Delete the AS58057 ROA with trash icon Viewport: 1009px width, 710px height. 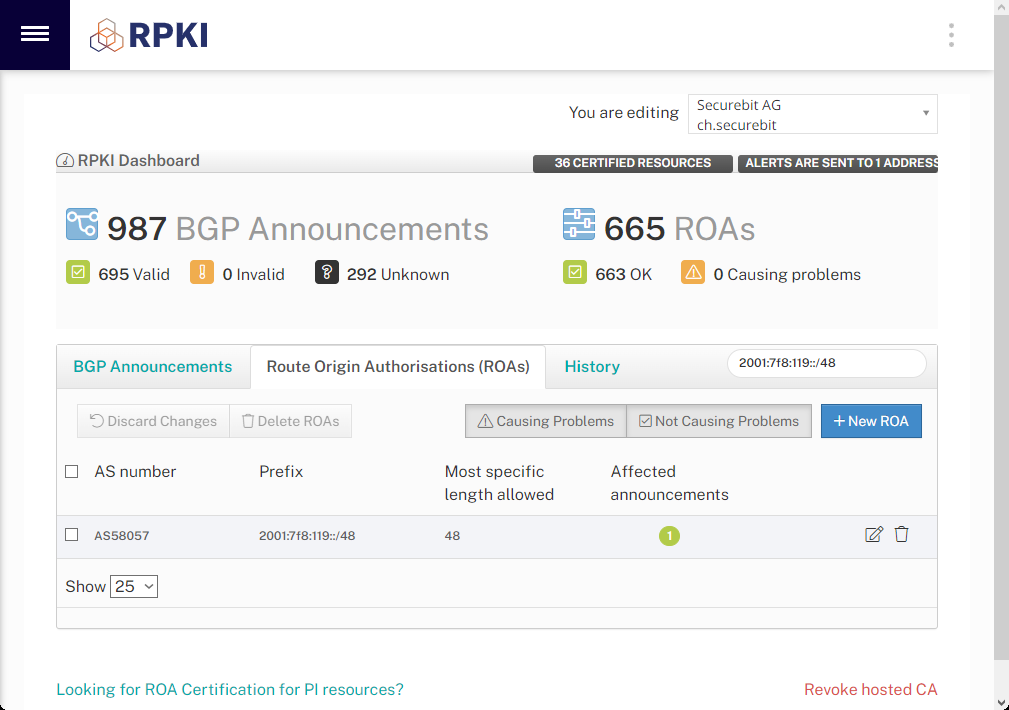tap(902, 534)
